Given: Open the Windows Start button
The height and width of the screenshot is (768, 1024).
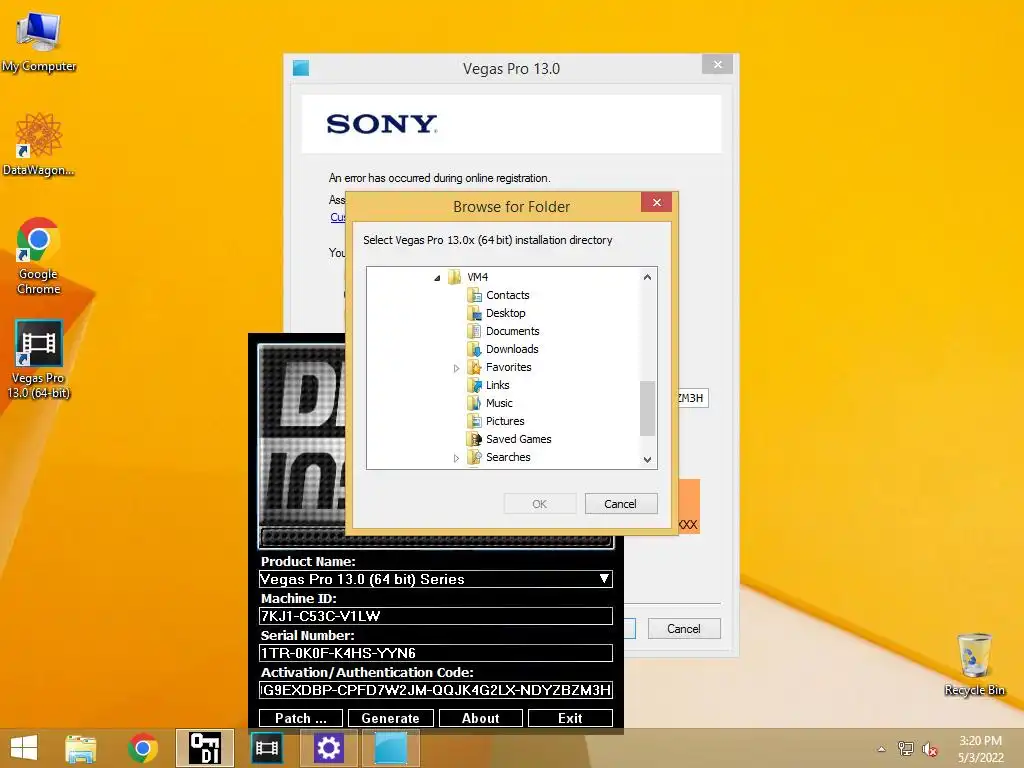Looking at the screenshot, I should coord(24,748).
